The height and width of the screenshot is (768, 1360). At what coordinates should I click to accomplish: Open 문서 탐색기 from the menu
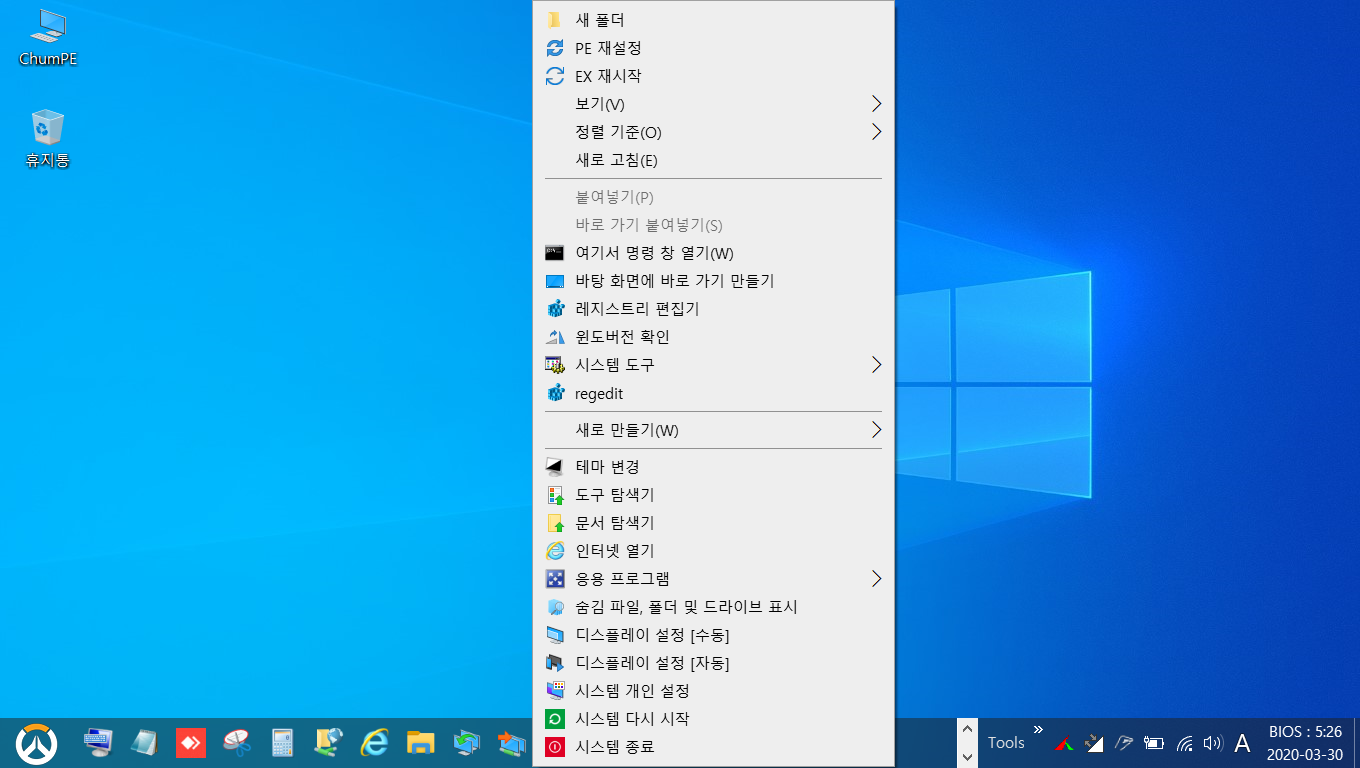[712, 523]
